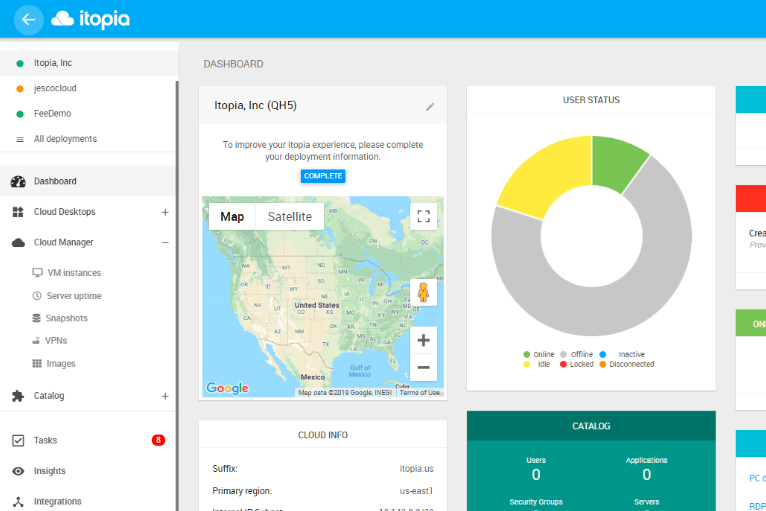Toggle Disconnected legend entry

coord(626,364)
